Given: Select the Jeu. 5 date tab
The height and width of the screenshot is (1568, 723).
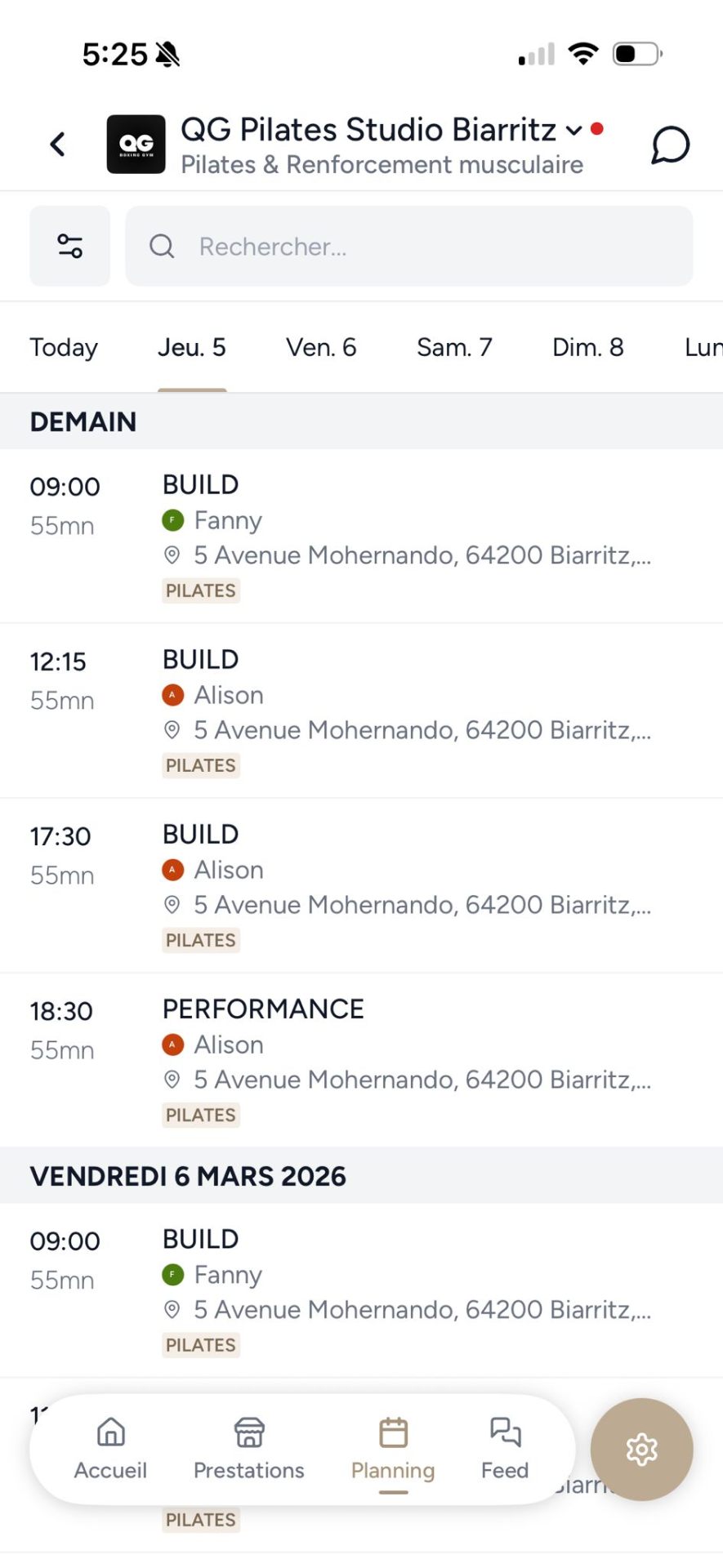Looking at the screenshot, I should [x=192, y=348].
